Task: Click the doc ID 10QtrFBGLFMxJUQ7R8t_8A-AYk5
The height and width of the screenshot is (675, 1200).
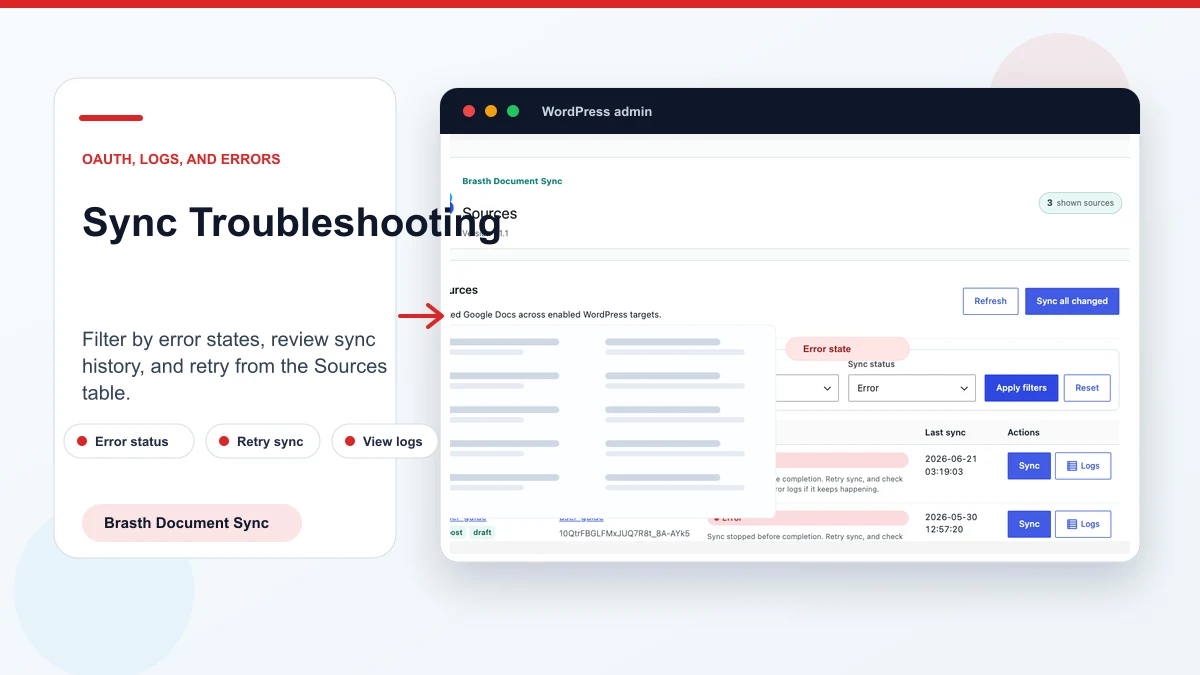Action: (x=624, y=534)
